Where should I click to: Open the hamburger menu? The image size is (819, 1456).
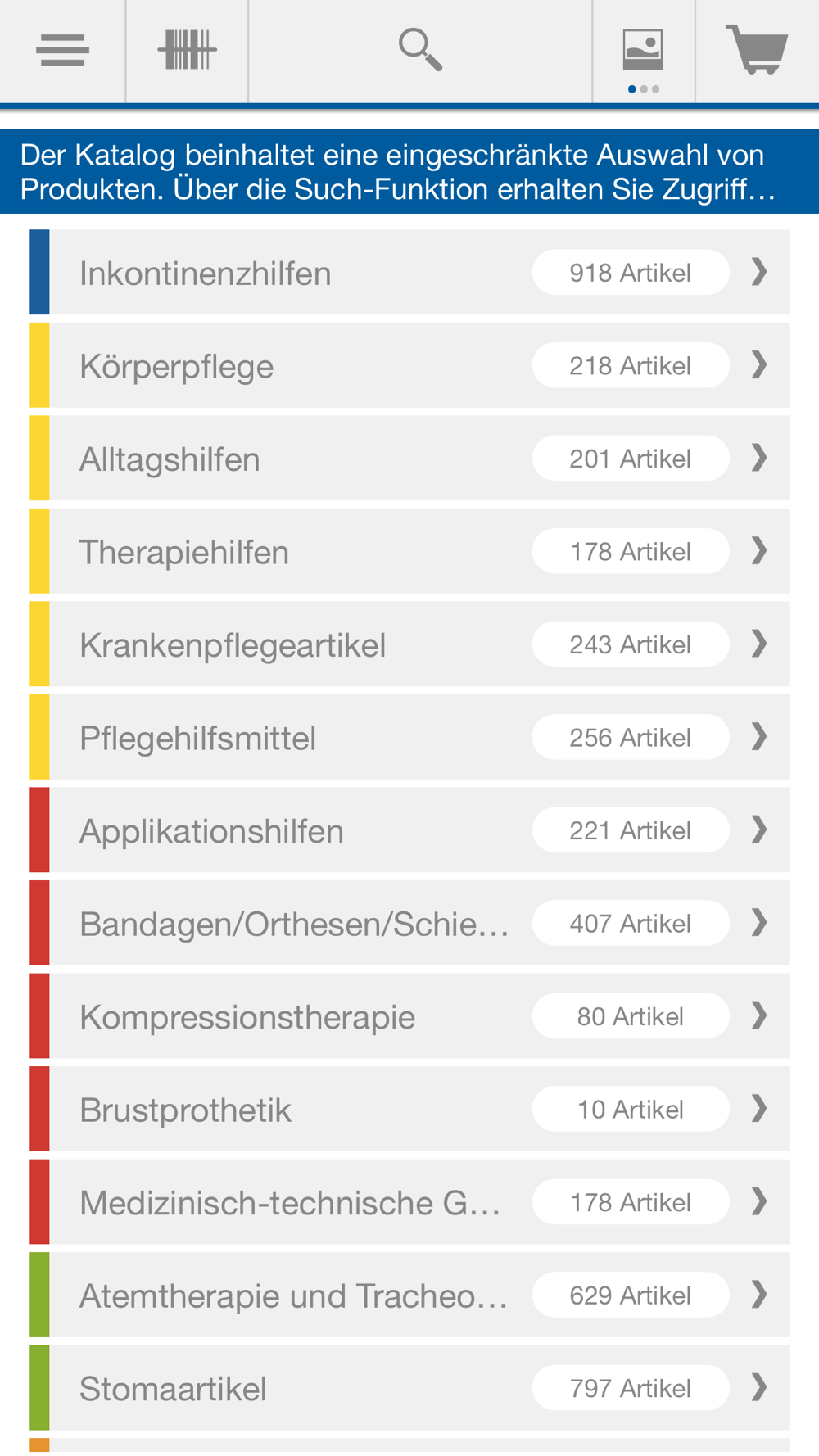tap(62, 51)
